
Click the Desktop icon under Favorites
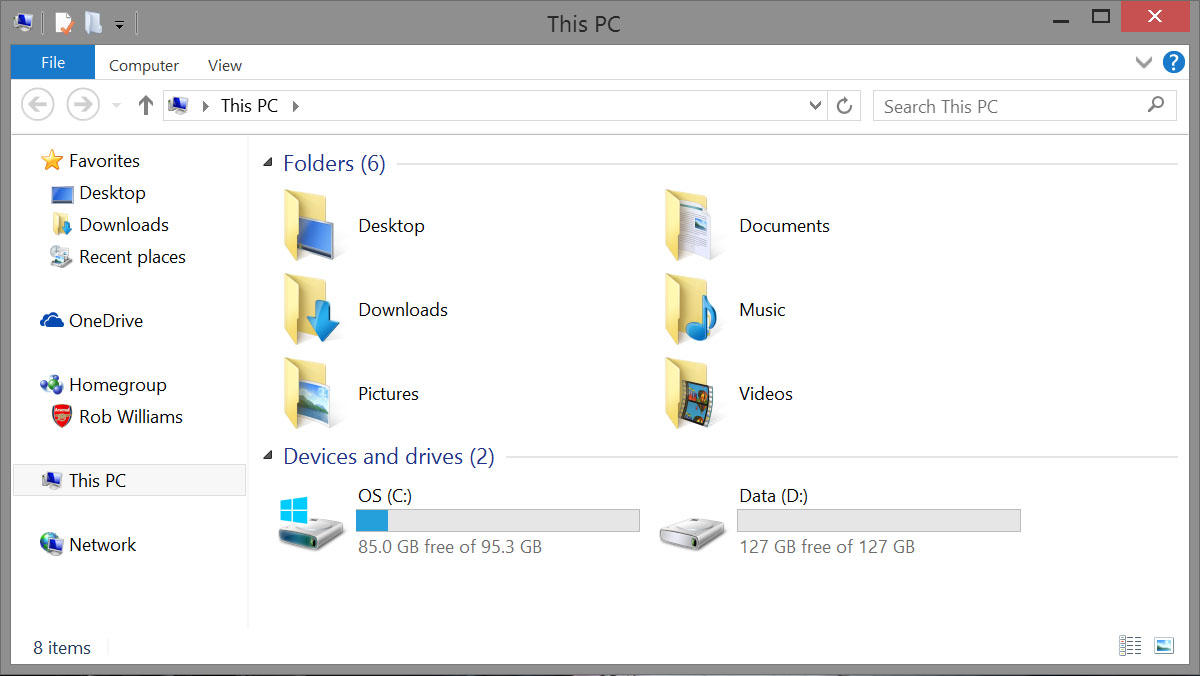point(62,193)
